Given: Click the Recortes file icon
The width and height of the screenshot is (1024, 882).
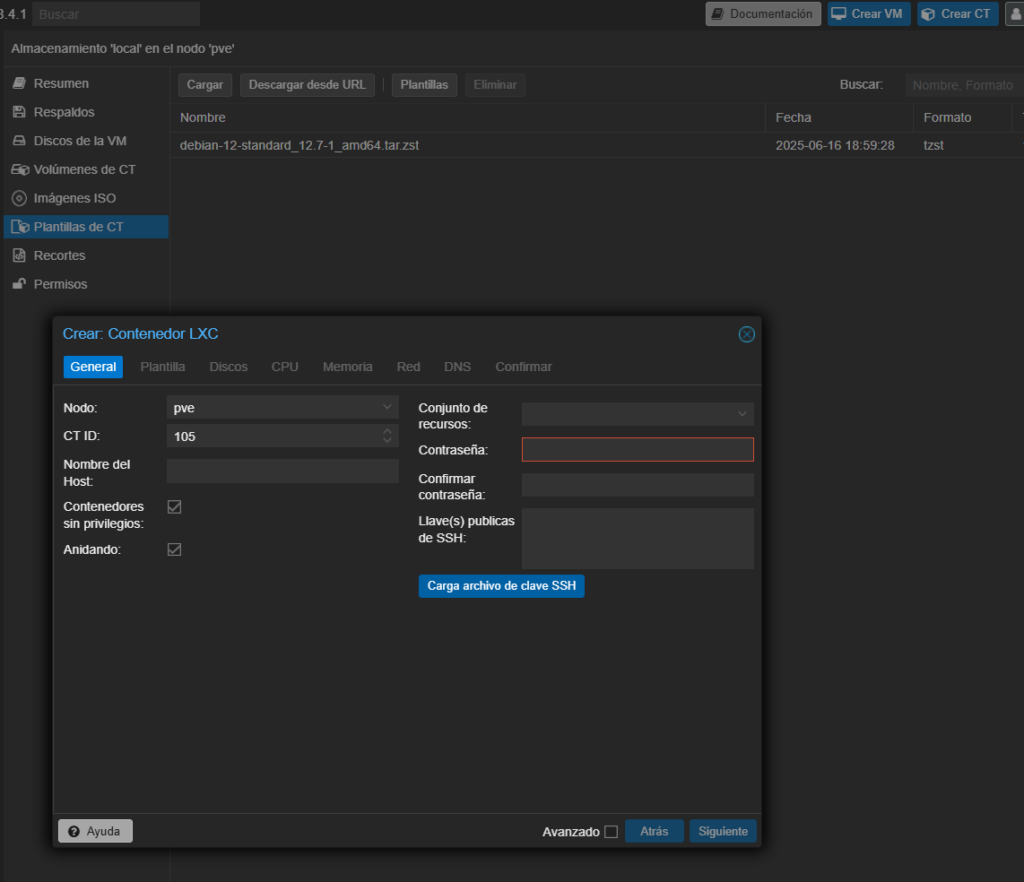Looking at the screenshot, I should pos(19,256).
